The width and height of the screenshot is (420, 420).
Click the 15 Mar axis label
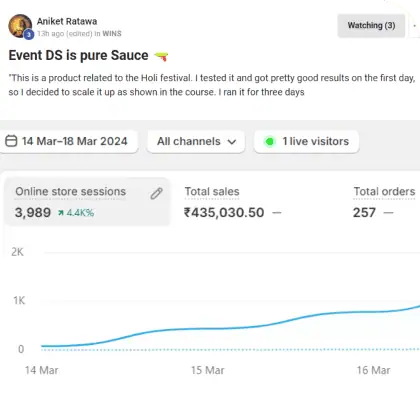point(208,370)
